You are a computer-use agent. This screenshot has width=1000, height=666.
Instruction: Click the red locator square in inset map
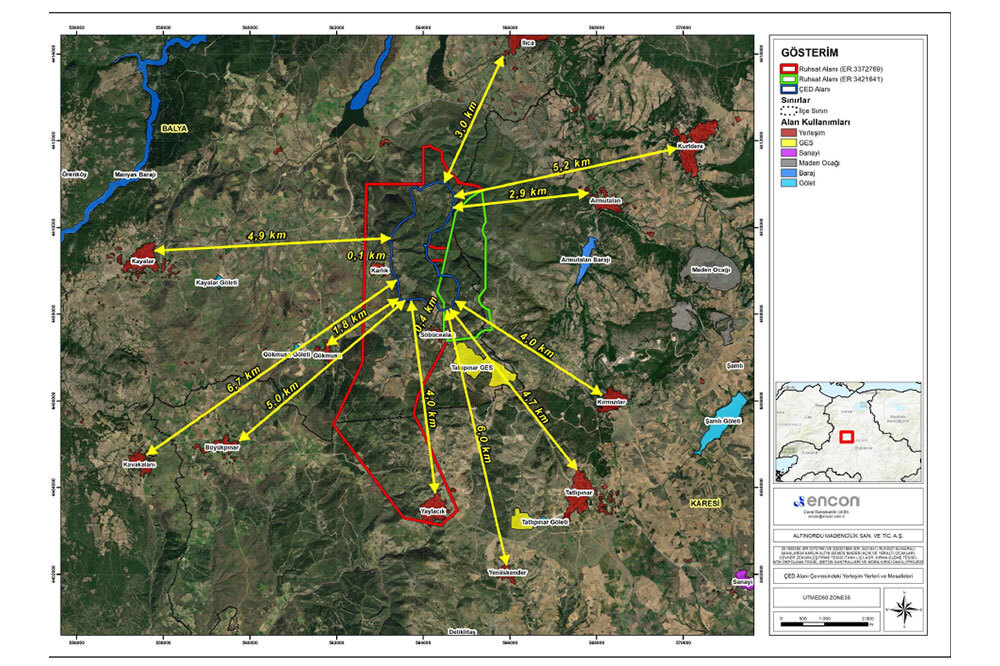846,437
